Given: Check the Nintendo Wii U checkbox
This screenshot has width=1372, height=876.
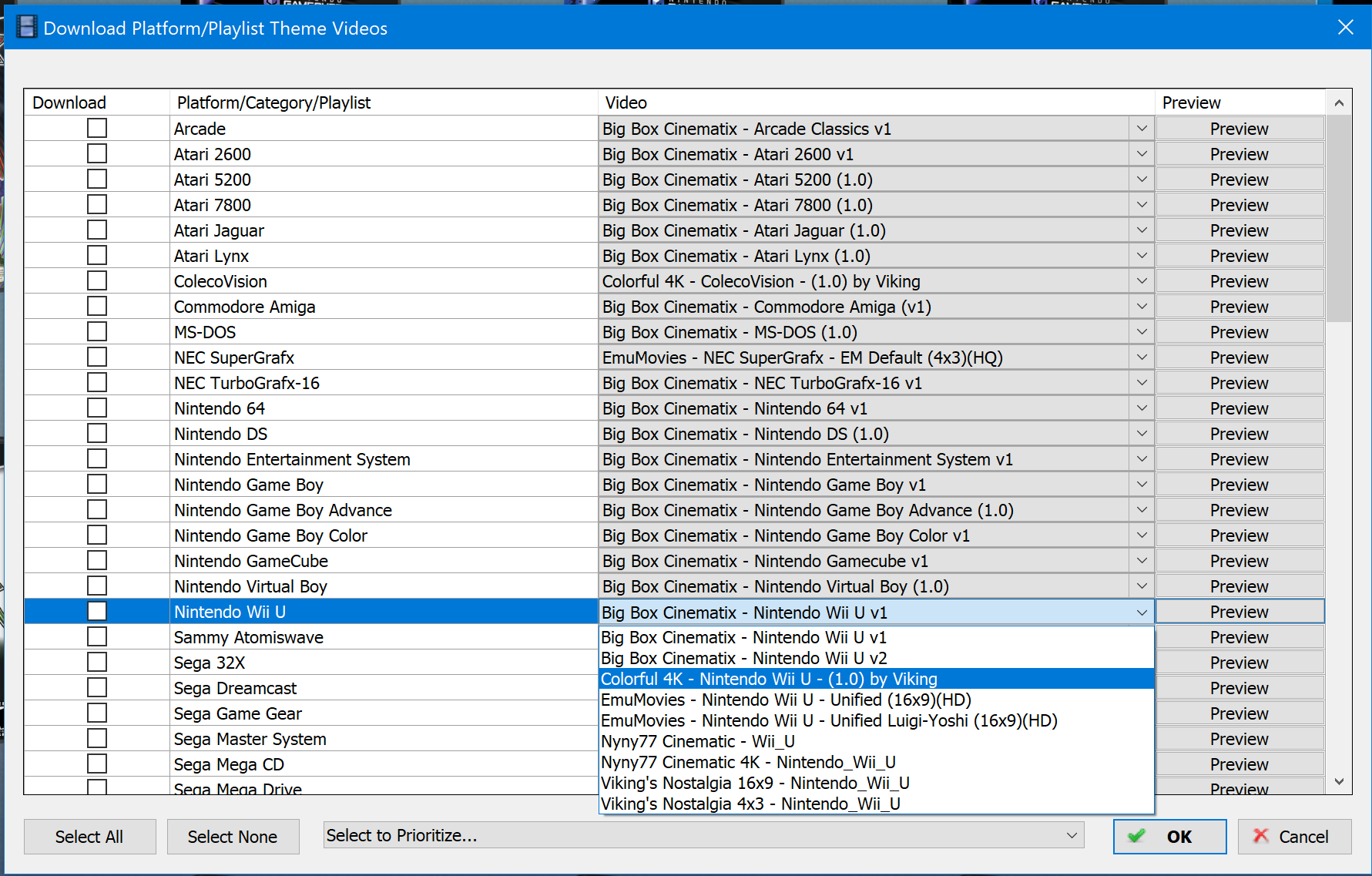Looking at the screenshot, I should pos(97,611).
